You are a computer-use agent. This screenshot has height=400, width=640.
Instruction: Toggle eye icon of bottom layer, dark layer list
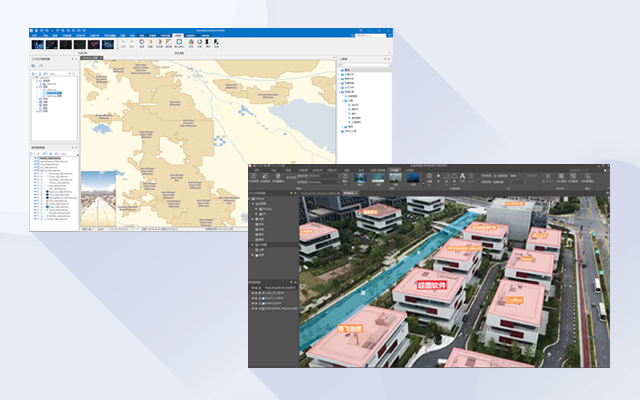pyautogui.click(x=253, y=309)
